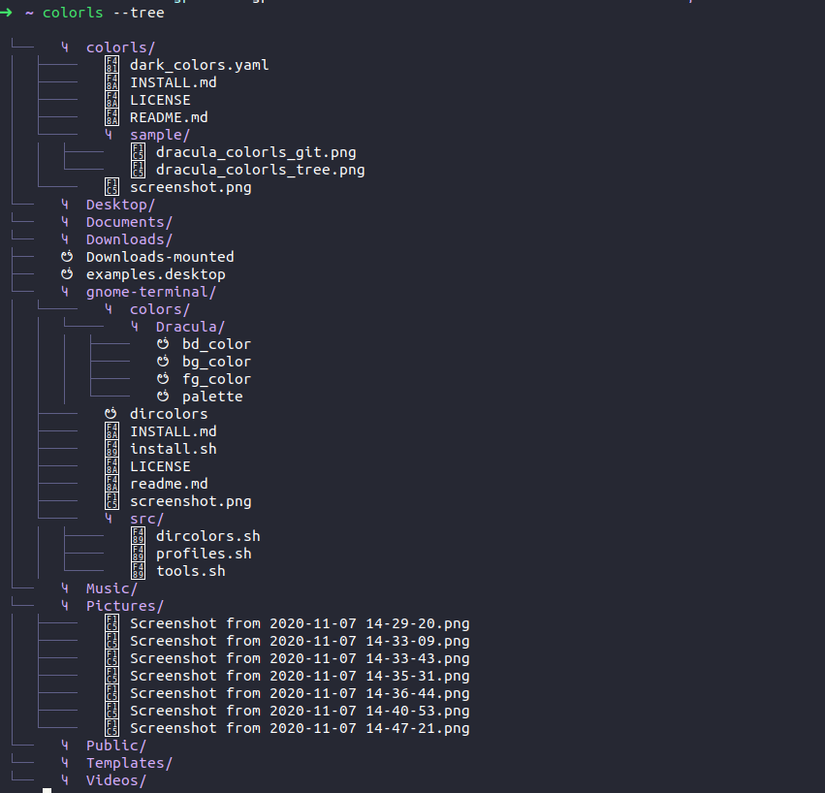Click the icon next to dracula_colorls_git.png
Viewport: 825px width, 793px height.
[x=138, y=153]
